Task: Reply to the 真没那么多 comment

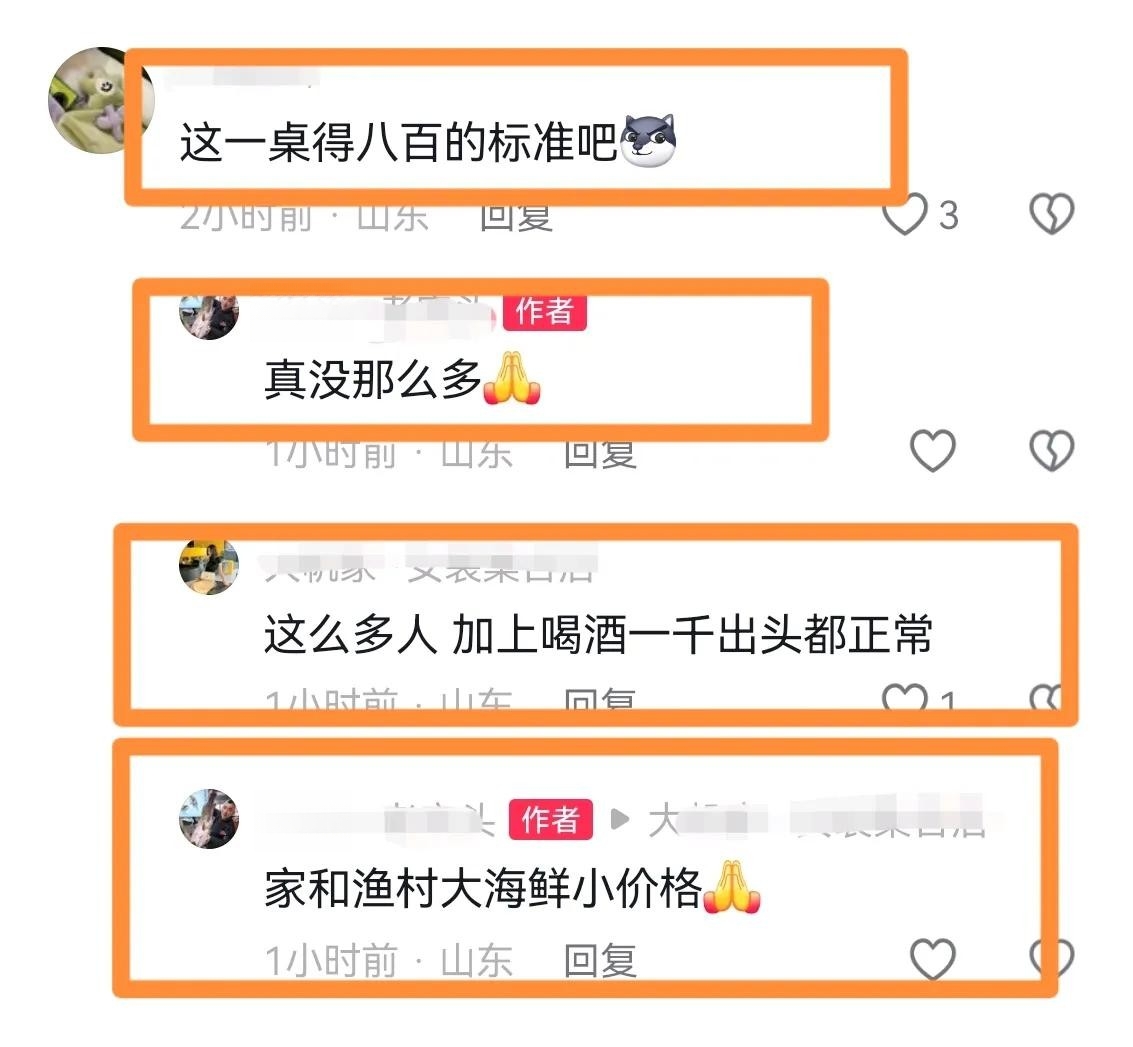Action: [x=600, y=454]
